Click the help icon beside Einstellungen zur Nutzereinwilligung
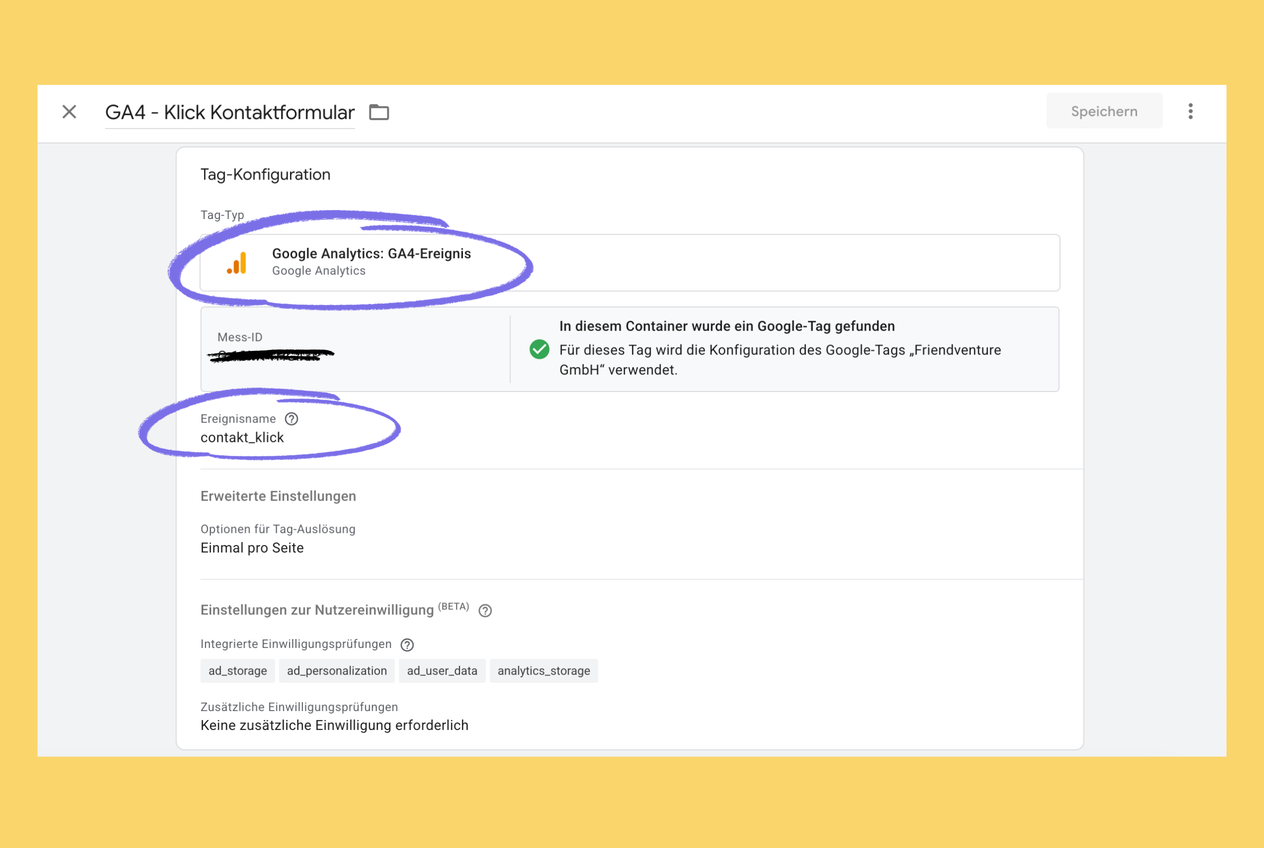The width and height of the screenshot is (1264, 848). coord(485,611)
